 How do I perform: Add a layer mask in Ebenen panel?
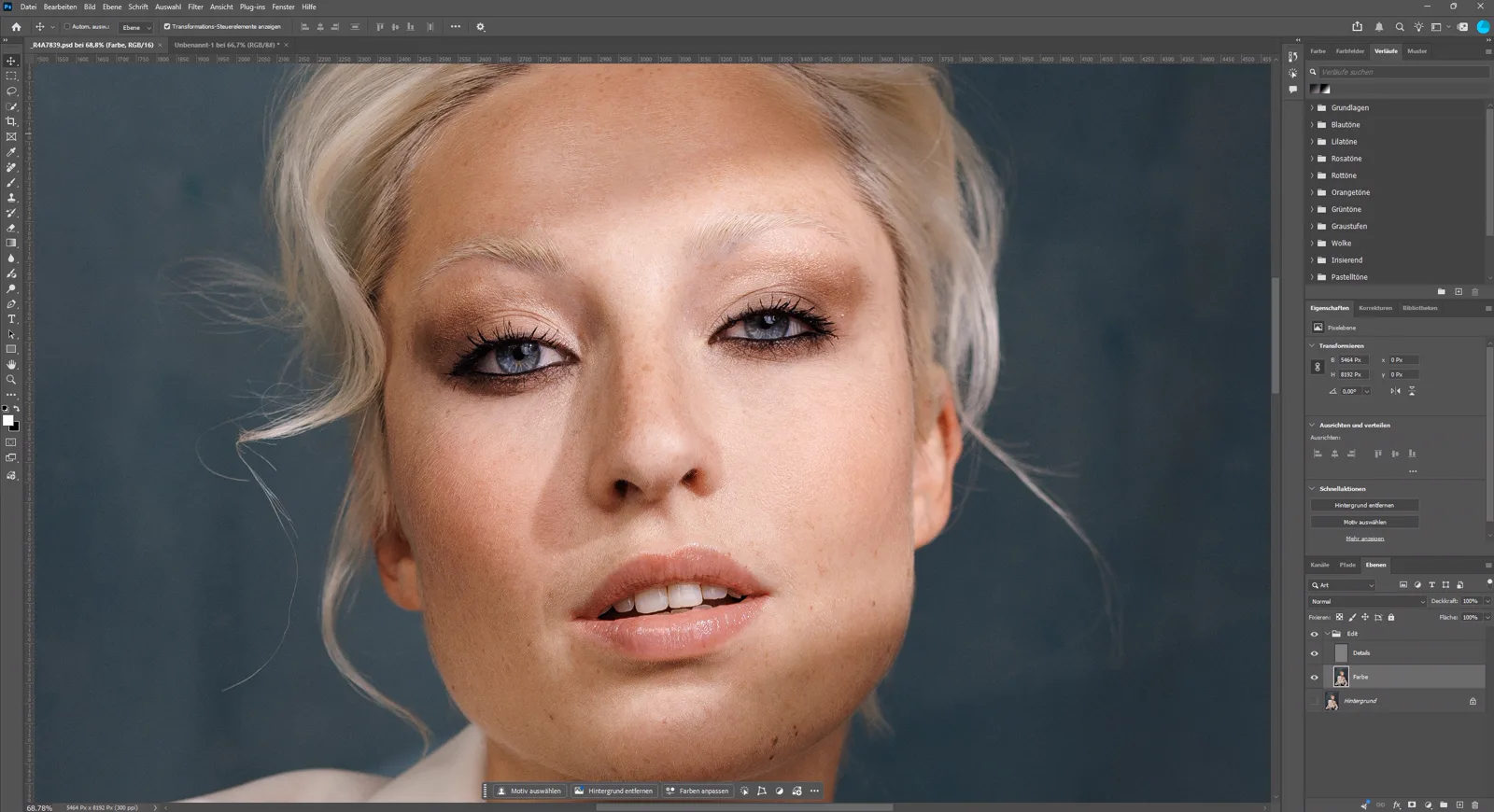coord(1412,805)
